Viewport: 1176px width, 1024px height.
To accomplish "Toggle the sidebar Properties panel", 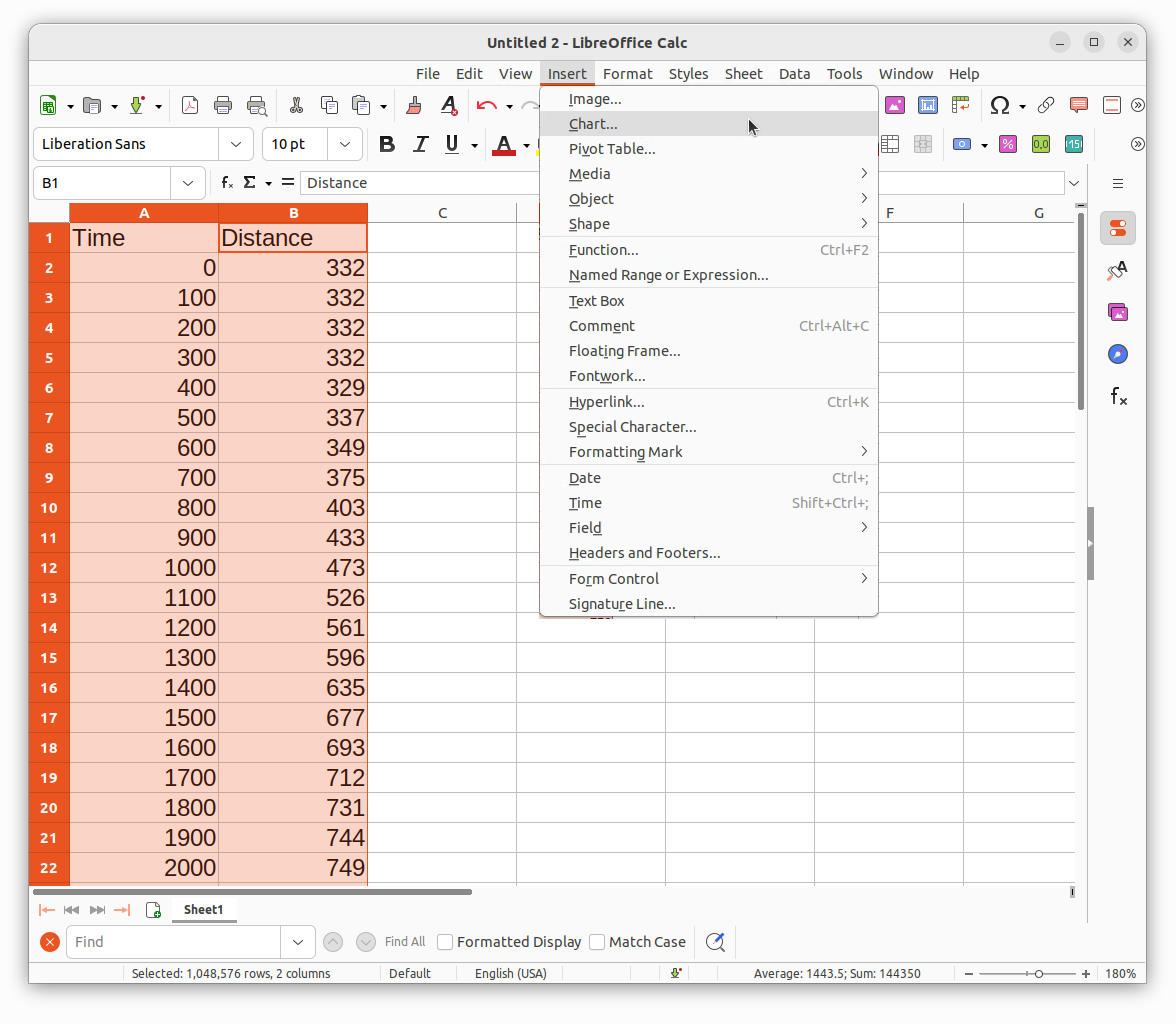I will [1118, 228].
